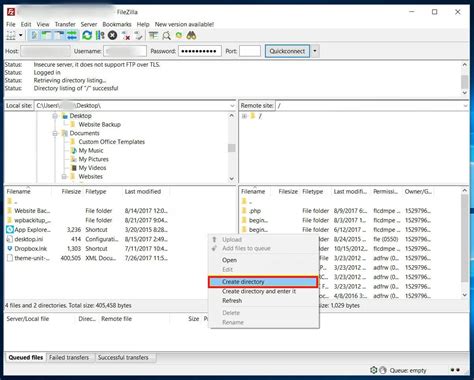The width and height of the screenshot is (474, 380).
Task: Open the Server menu
Action: (89, 24)
